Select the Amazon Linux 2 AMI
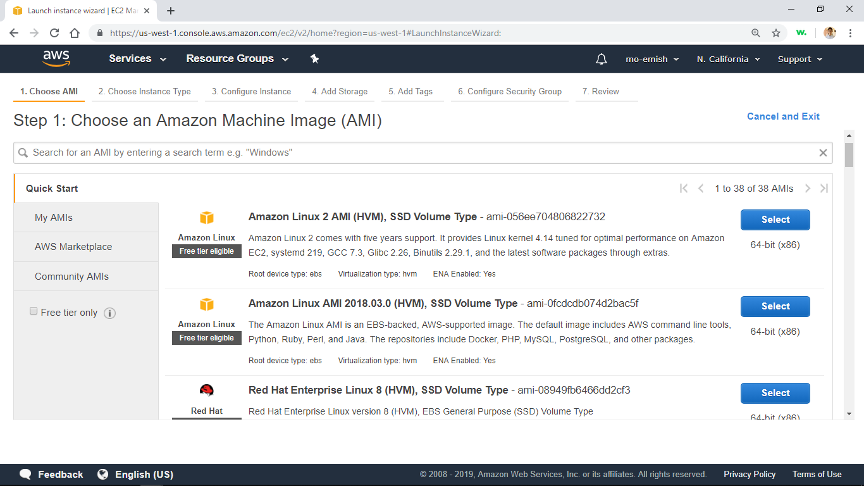 pos(775,219)
